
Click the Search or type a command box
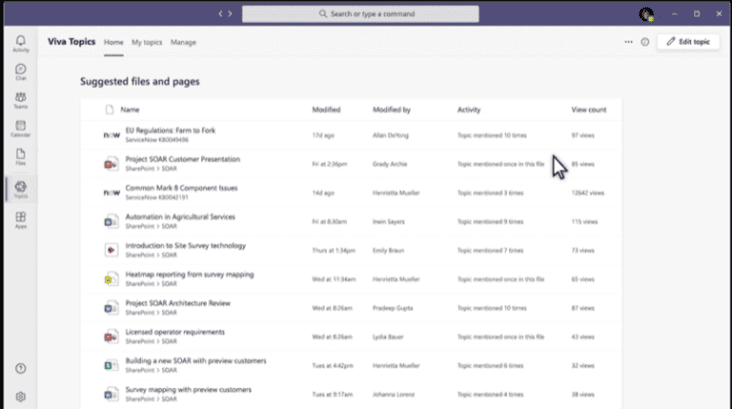tap(360, 14)
